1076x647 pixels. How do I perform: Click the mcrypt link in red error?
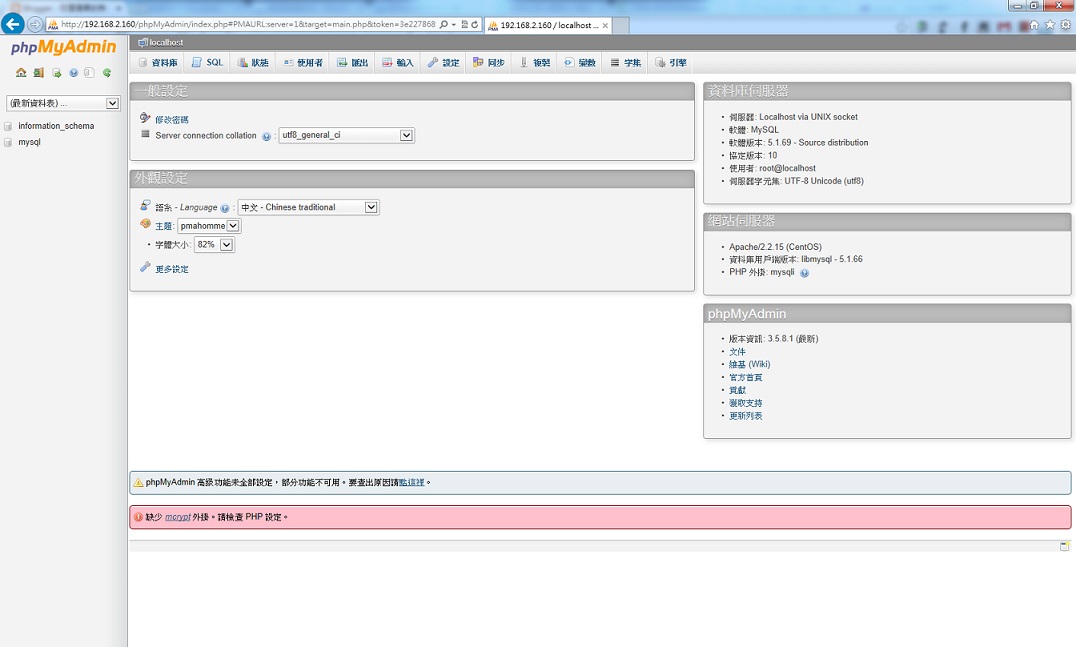[x=178, y=517]
